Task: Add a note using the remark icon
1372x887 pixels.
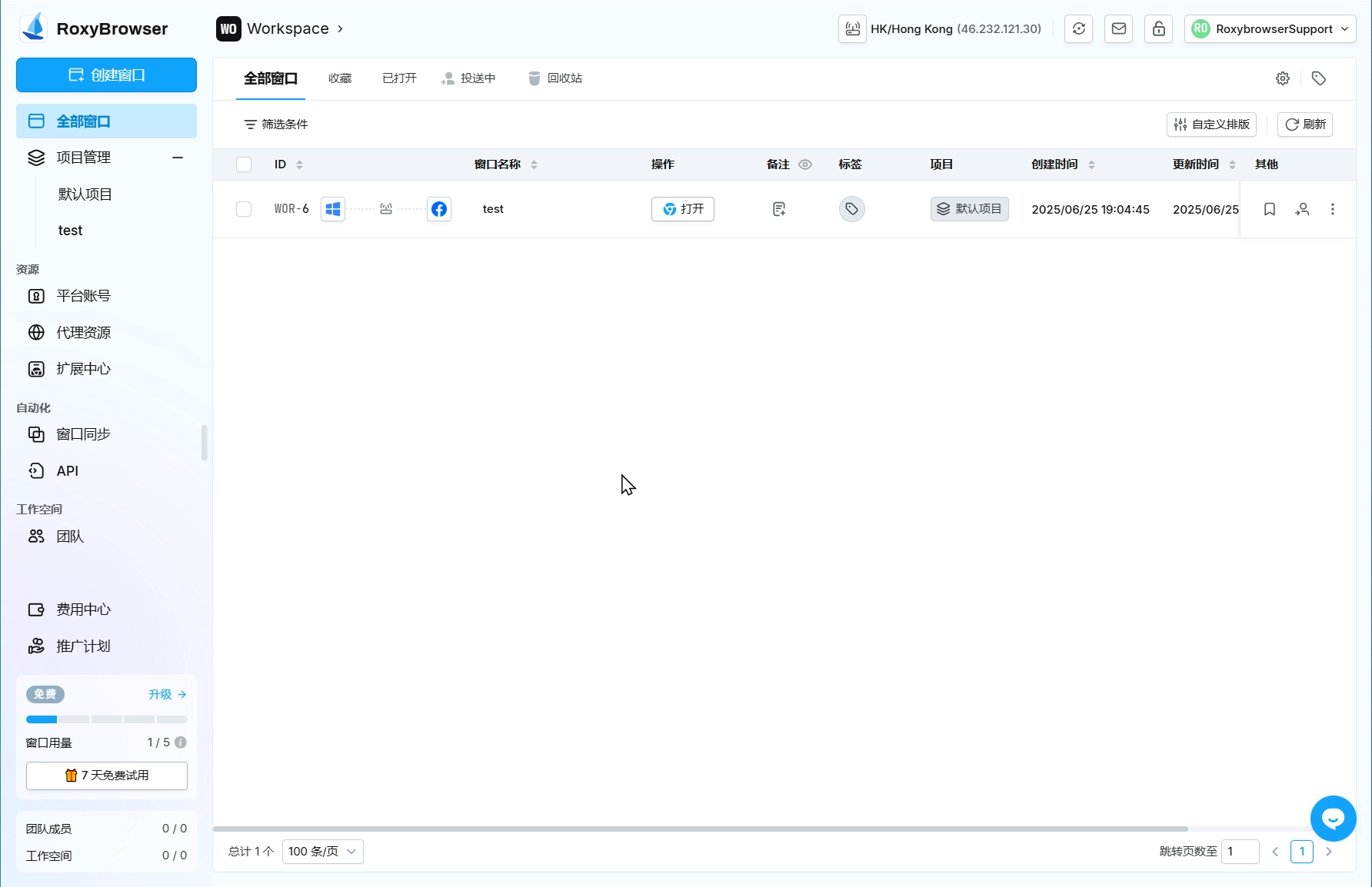Action: (779, 209)
